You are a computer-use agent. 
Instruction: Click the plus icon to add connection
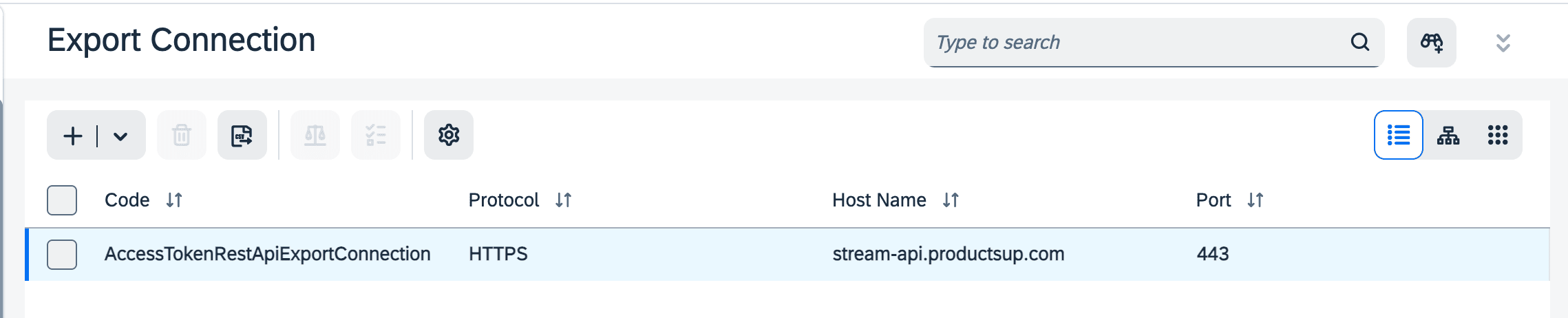[x=73, y=136]
